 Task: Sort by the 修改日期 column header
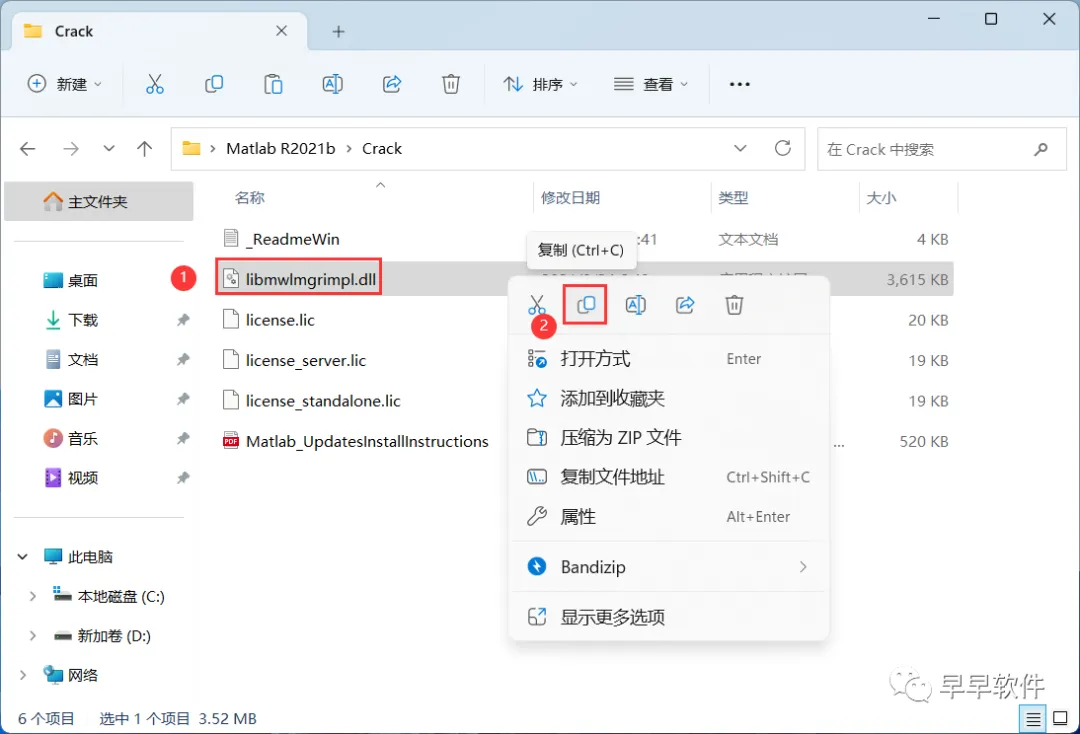[x=570, y=198]
